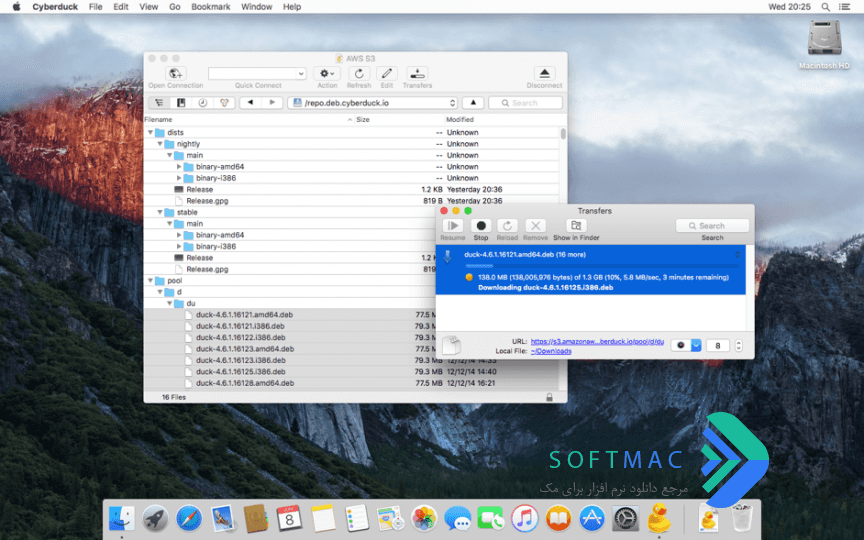This screenshot has height=540, width=864.
Task: Click the Reload transfer icon
Action: pos(507,226)
